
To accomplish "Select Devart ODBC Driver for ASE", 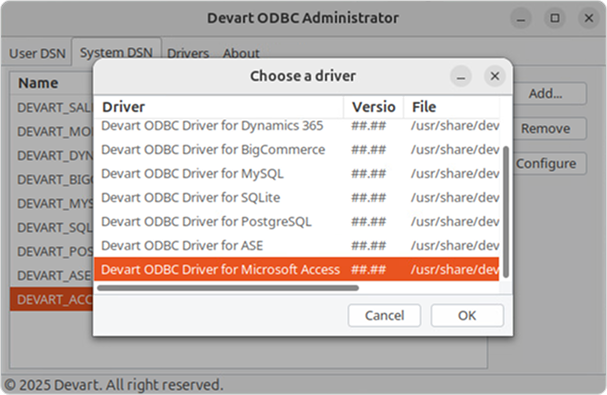I will (297, 246).
